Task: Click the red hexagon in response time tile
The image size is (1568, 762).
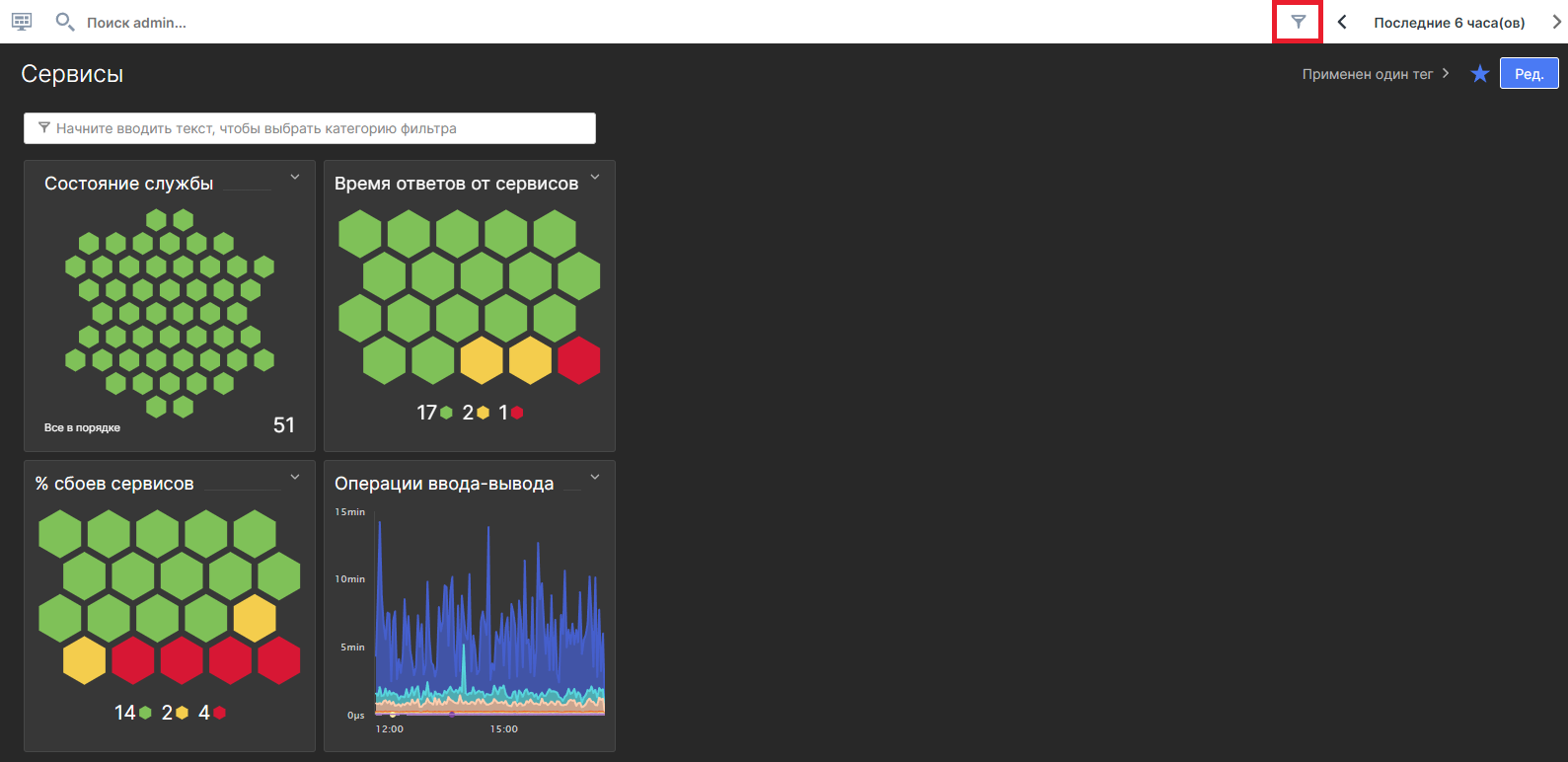Action: point(578,360)
